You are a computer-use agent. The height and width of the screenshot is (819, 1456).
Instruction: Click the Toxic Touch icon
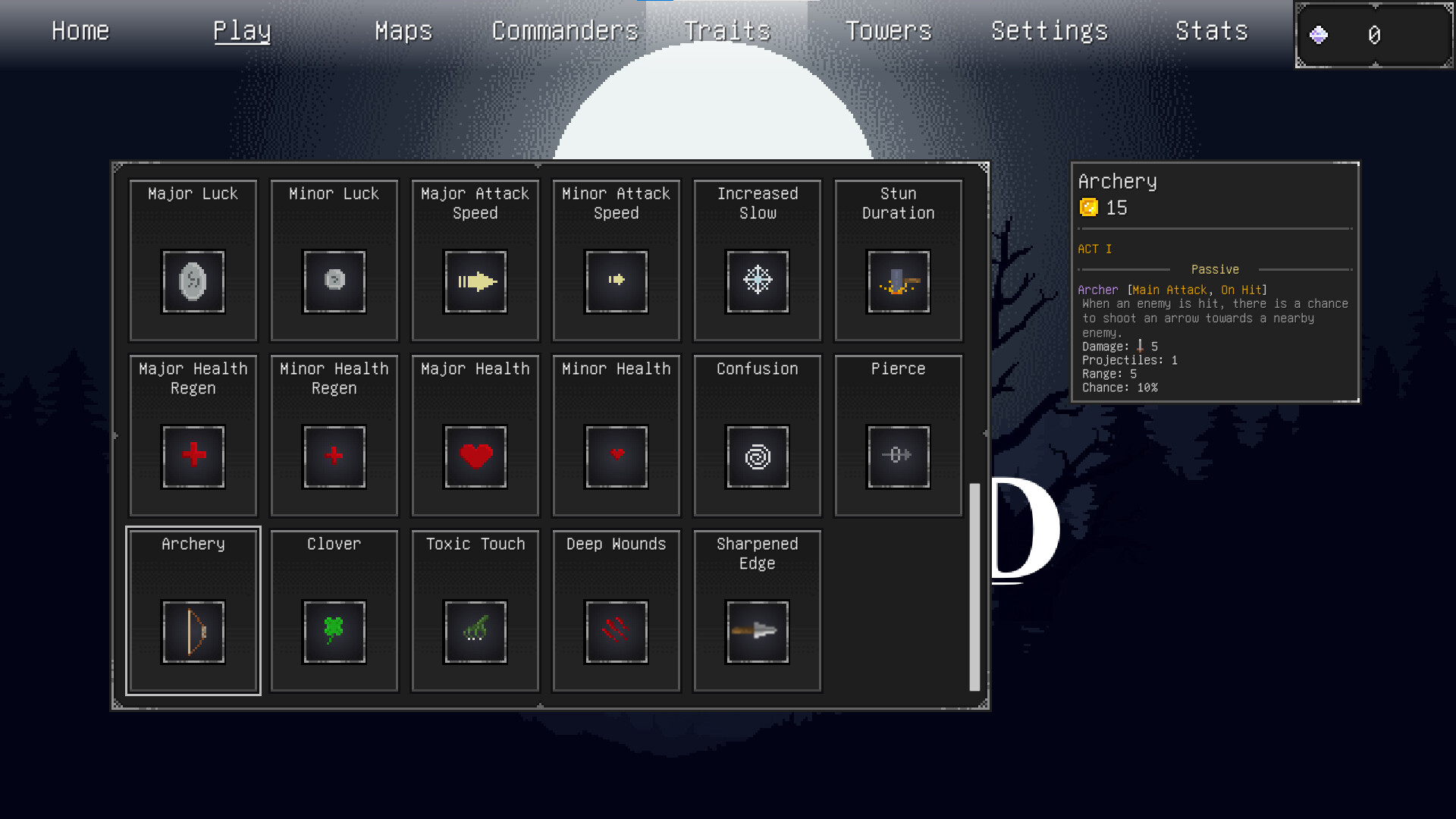point(475,633)
